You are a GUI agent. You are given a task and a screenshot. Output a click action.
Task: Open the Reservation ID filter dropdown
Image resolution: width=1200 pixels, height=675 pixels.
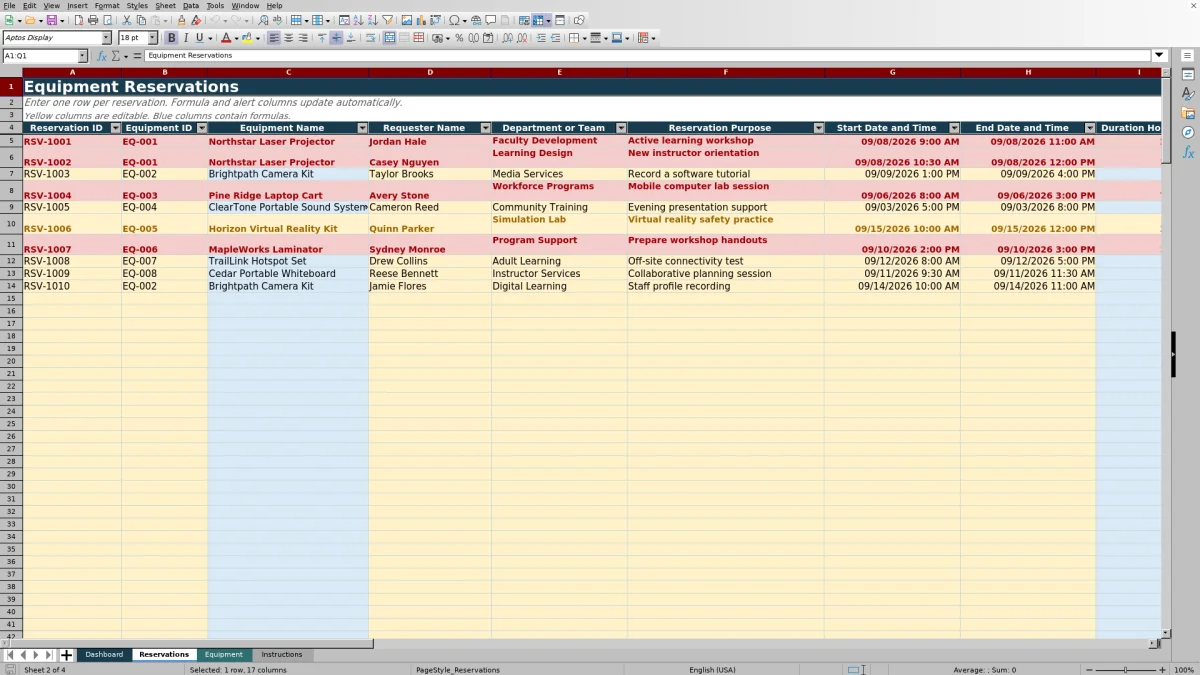(114, 128)
